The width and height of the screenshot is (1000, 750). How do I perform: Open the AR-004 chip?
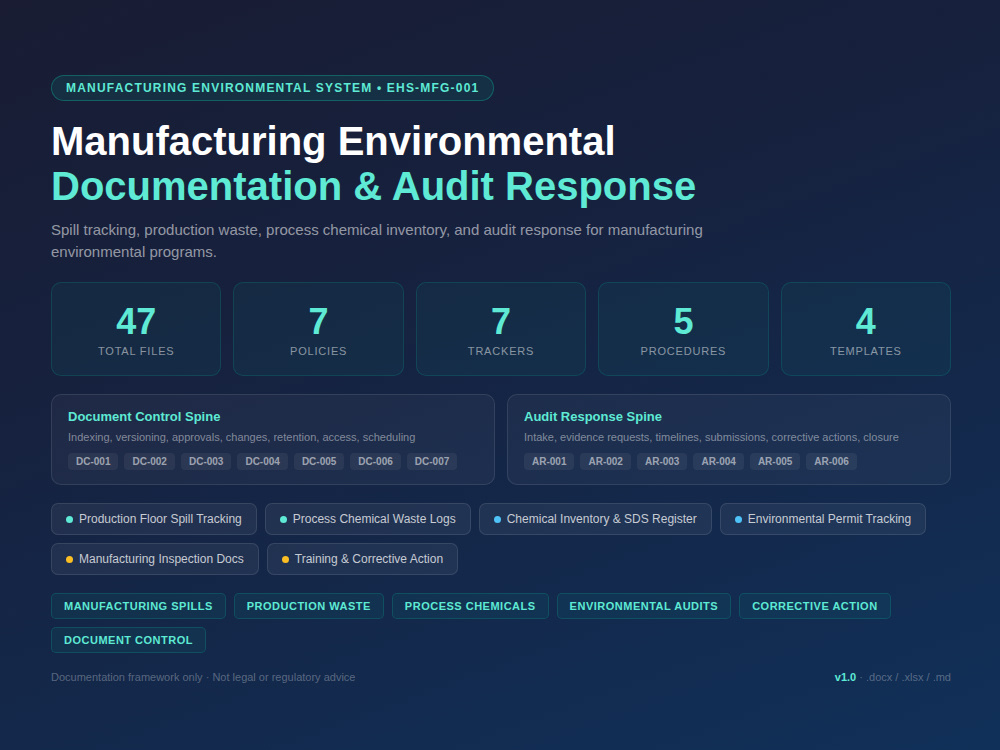[718, 461]
